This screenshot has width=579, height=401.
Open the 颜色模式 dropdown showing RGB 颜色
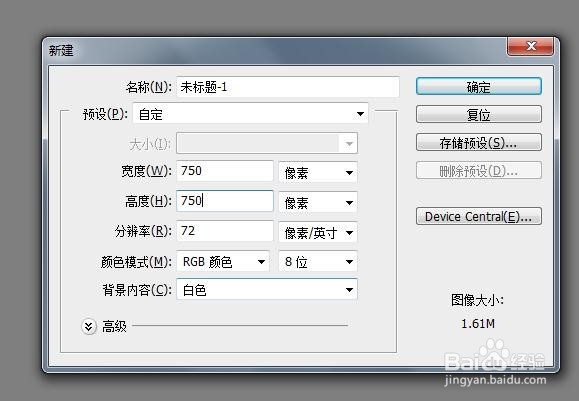tap(223, 261)
